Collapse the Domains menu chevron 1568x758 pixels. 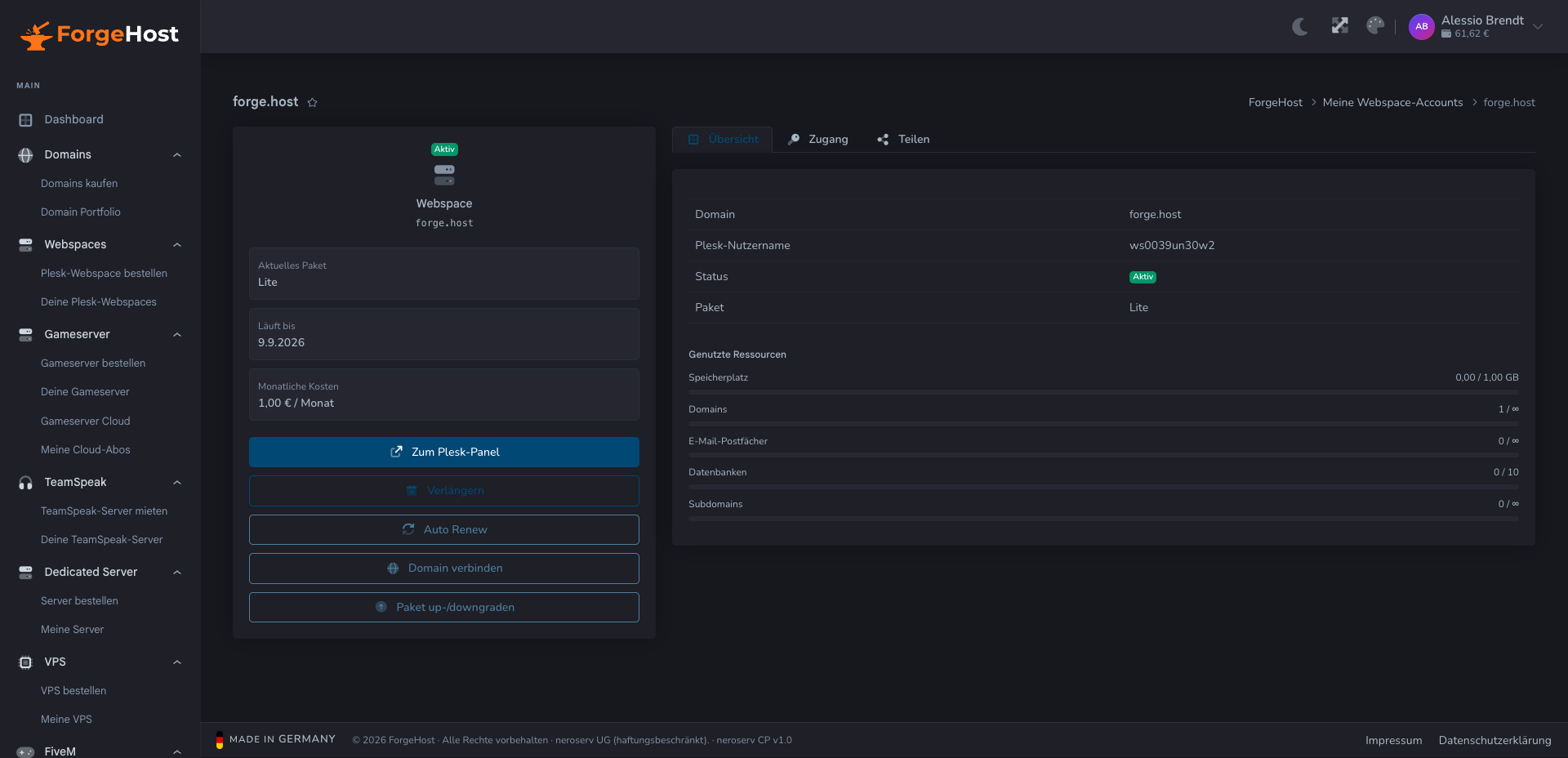point(177,155)
